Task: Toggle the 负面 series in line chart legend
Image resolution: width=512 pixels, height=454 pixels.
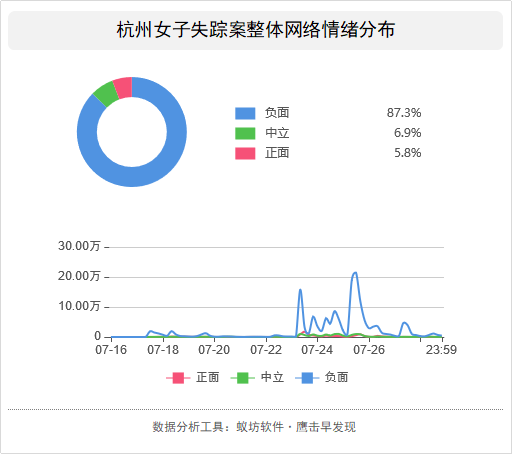Action: click(322, 378)
